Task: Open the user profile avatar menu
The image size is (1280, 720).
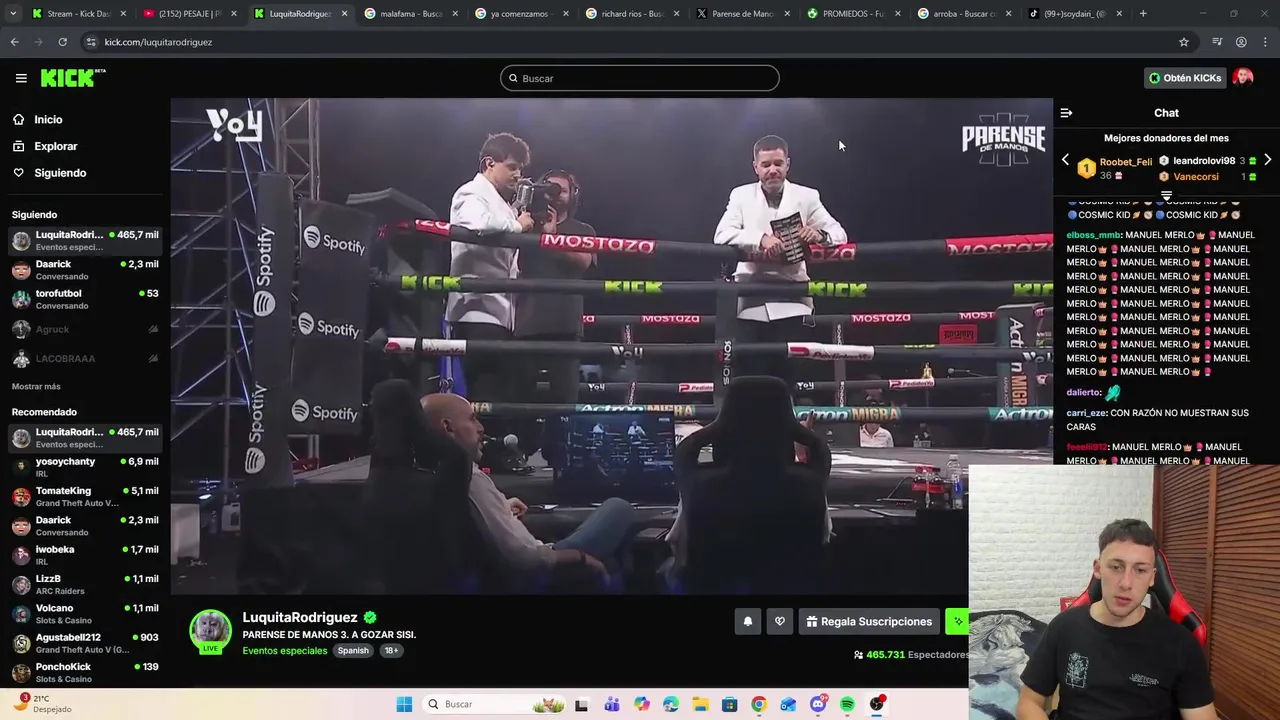Action: [x=1243, y=78]
